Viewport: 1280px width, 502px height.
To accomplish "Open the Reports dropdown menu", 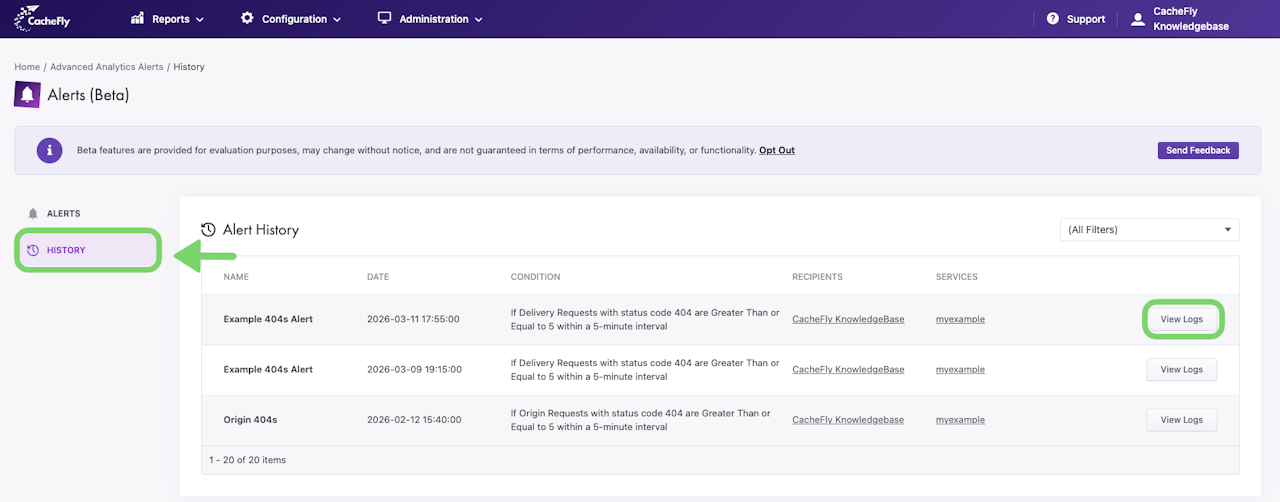I will click(168, 19).
